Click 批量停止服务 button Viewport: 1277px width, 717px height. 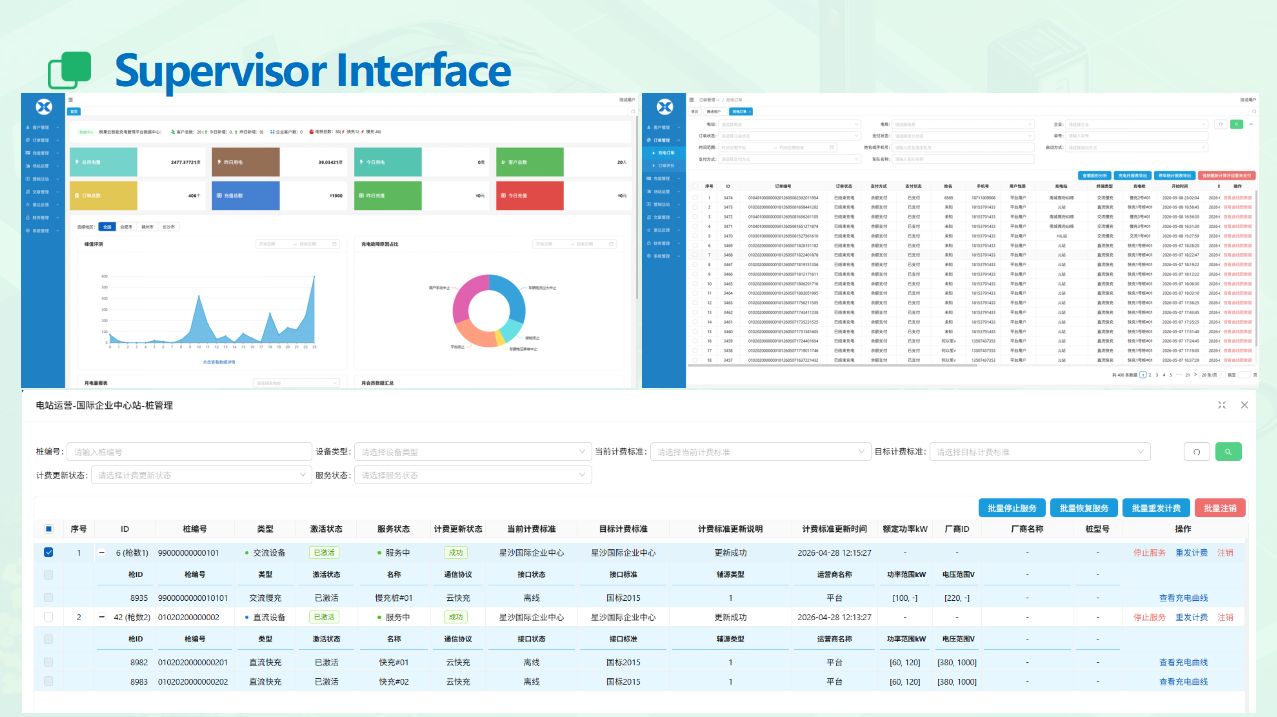pos(1013,507)
